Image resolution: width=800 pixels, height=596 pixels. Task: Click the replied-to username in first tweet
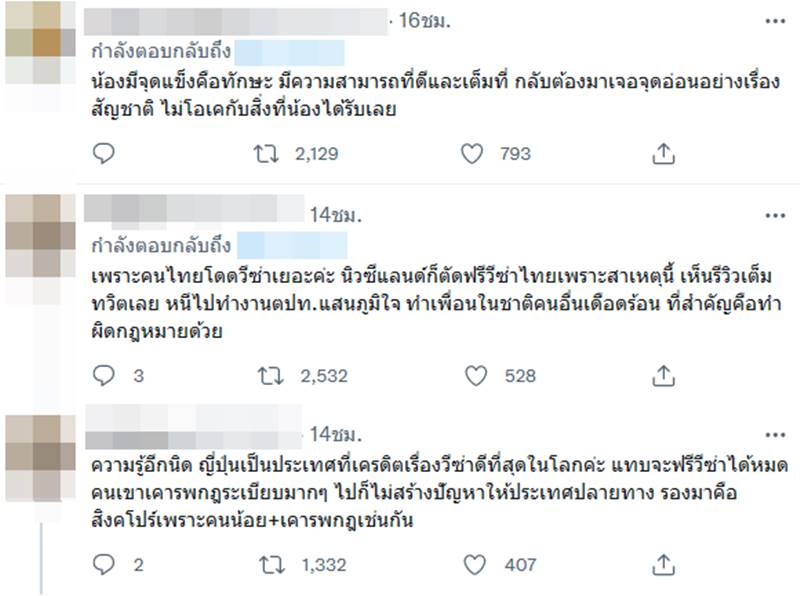292,51
